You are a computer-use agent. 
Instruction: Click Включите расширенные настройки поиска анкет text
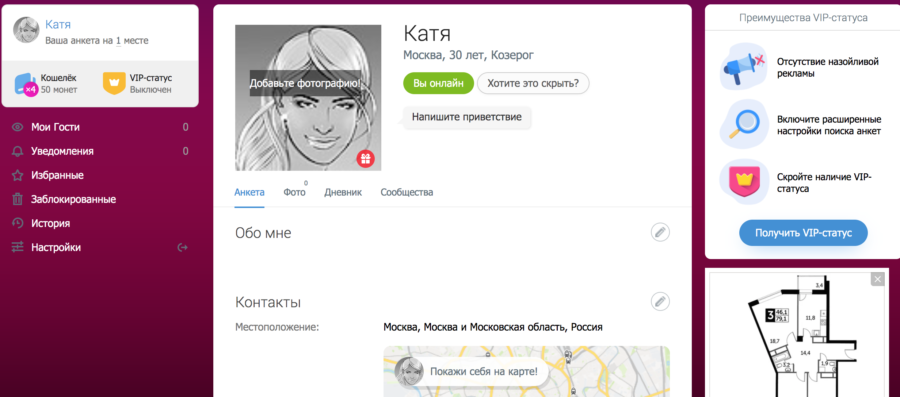point(829,125)
